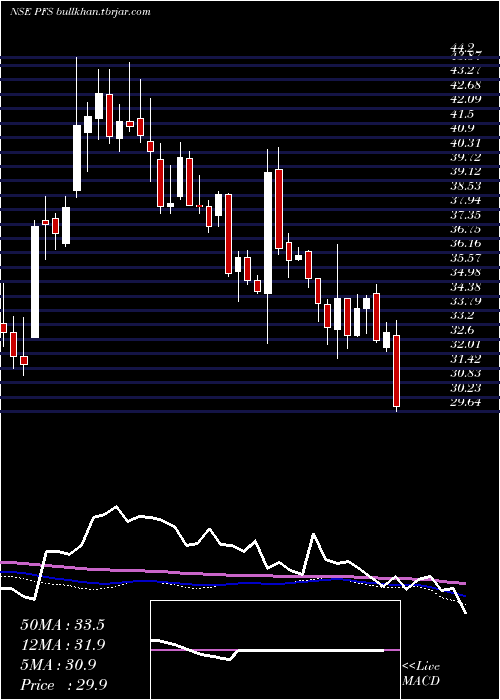Click the 33.2 price axis label

click(x=462, y=316)
